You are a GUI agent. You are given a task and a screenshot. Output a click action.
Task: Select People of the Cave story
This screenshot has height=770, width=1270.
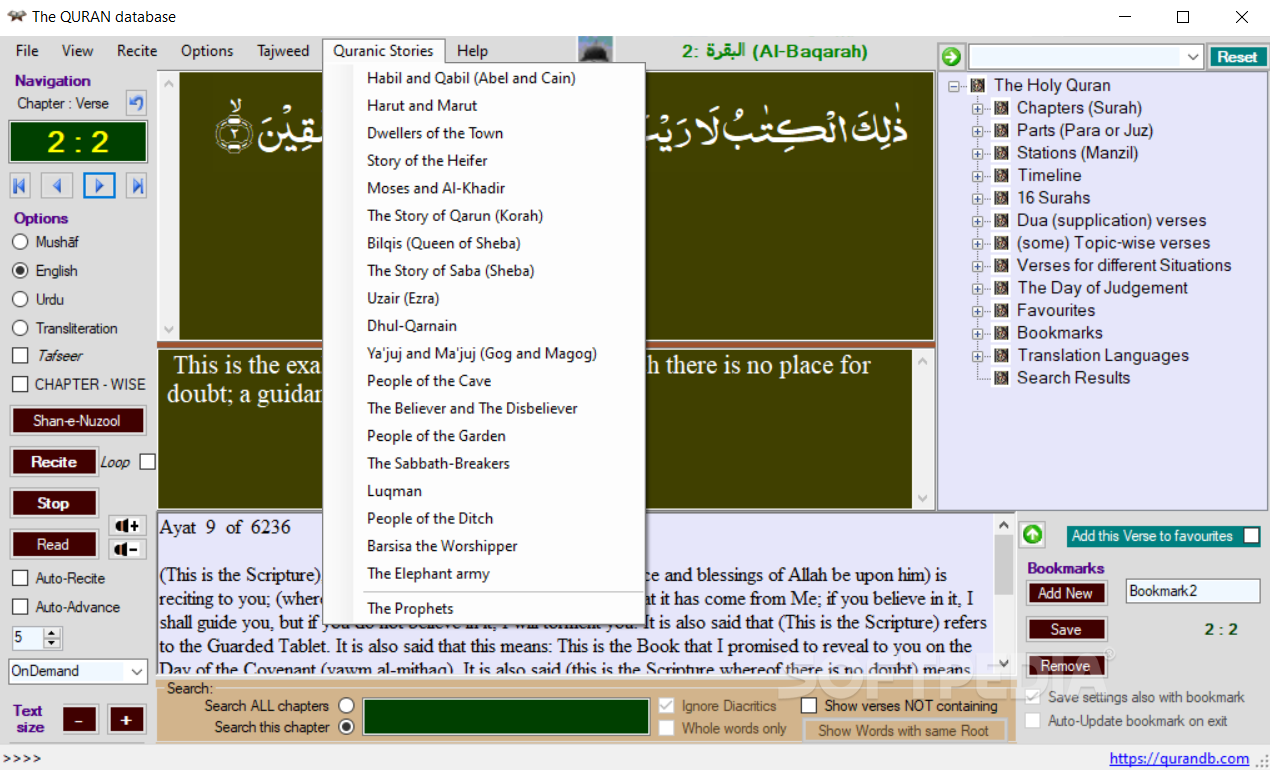429,381
